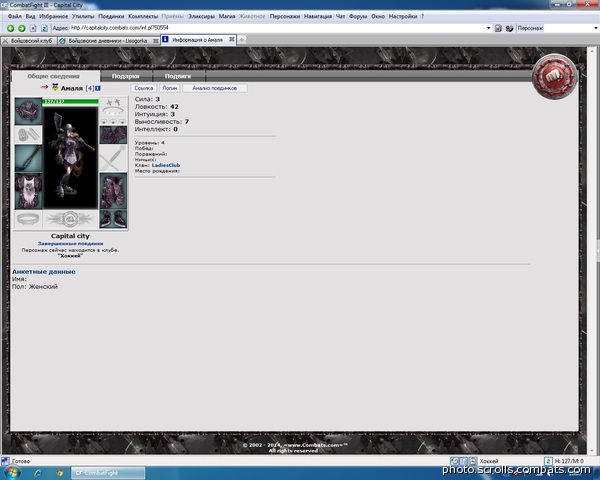Open the Вид menu
The image size is (600, 480).
pyautogui.click(x=31, y=16)
